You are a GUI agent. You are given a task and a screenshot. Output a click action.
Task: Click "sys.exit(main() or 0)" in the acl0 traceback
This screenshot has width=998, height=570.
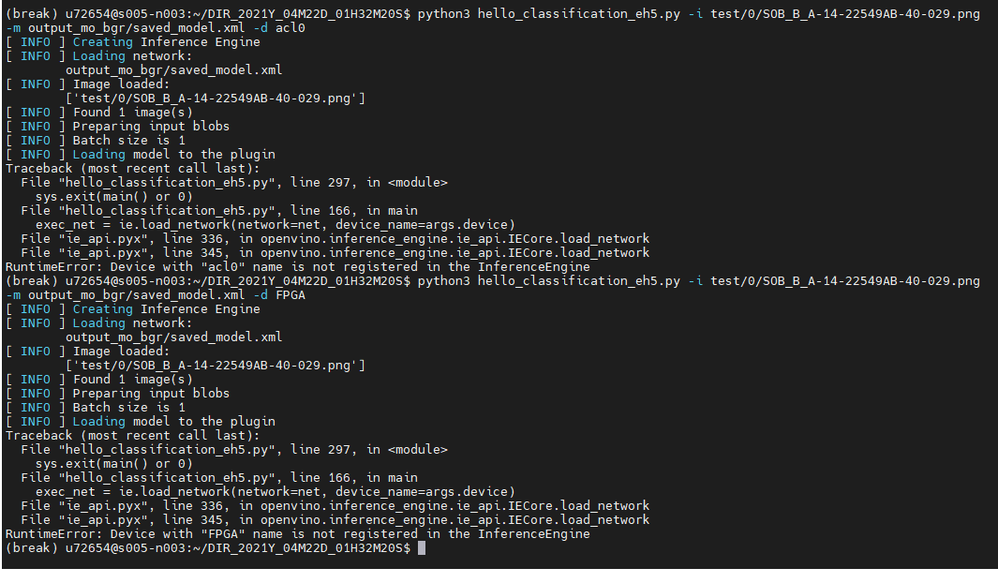click(x=113, y=197)
